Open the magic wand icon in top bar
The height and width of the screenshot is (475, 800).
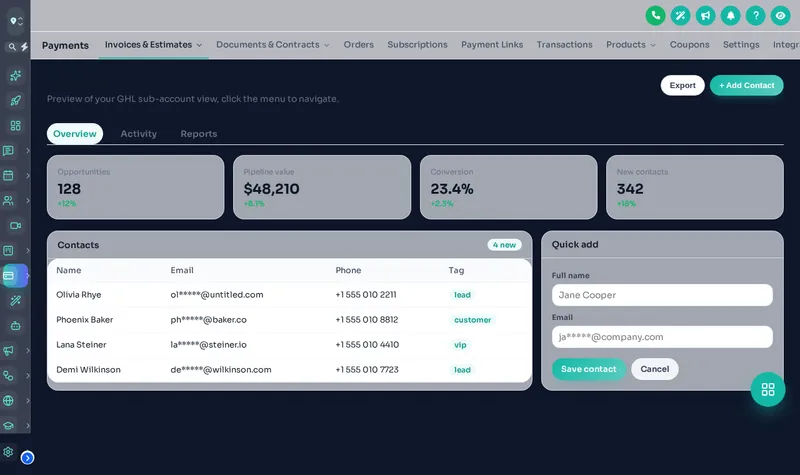(681, 16)
